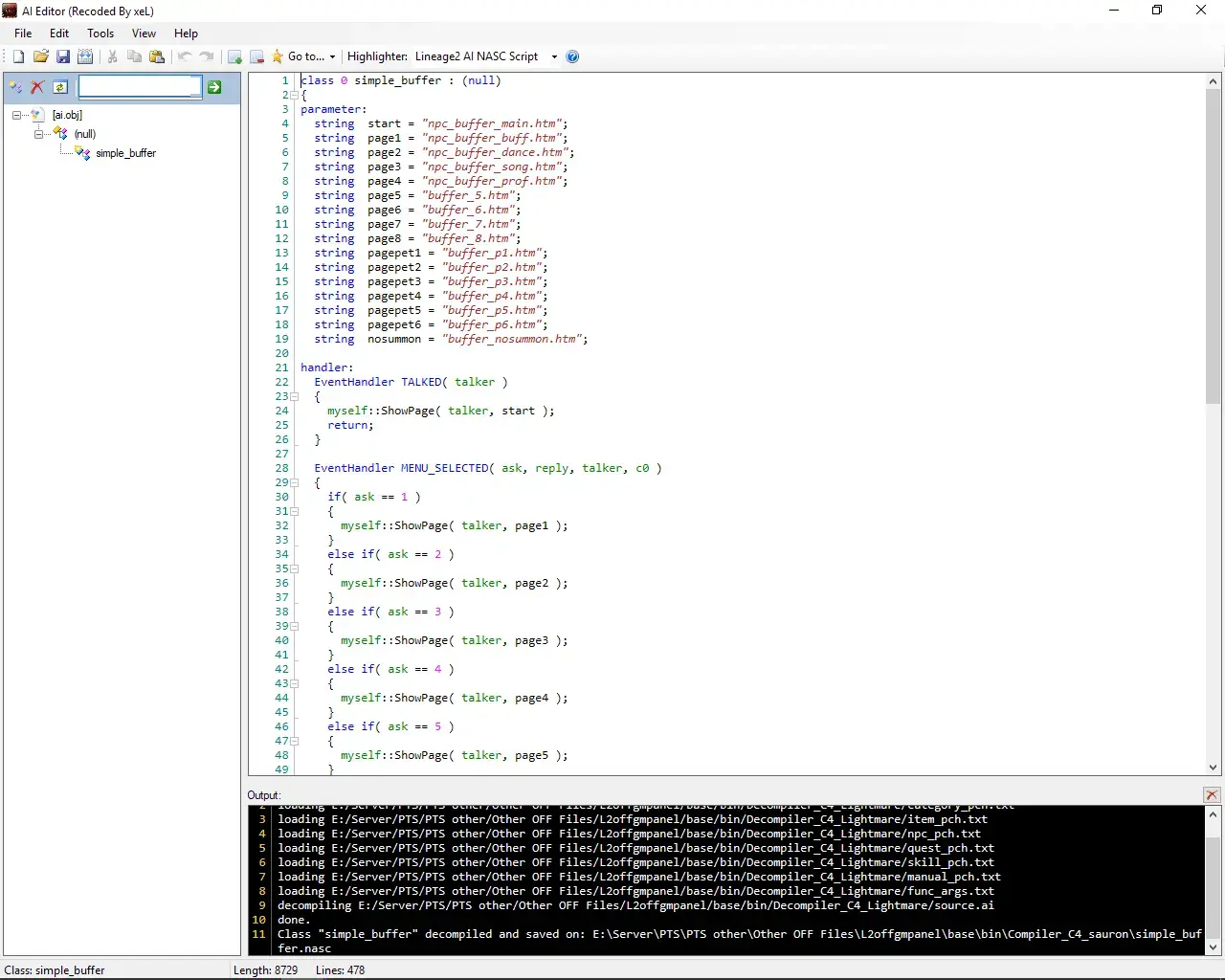The width and height of the screenshot is (1225, 980).
Task: Click the editor scrollbar down arrow
Action: [x=1214, y=768]
